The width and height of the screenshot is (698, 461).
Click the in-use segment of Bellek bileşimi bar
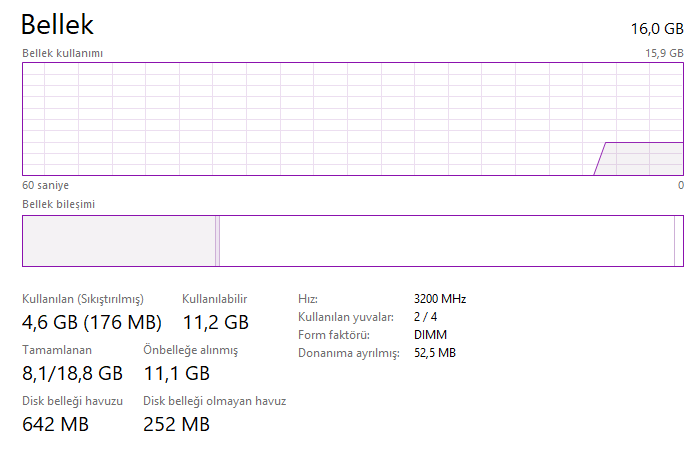118,241
